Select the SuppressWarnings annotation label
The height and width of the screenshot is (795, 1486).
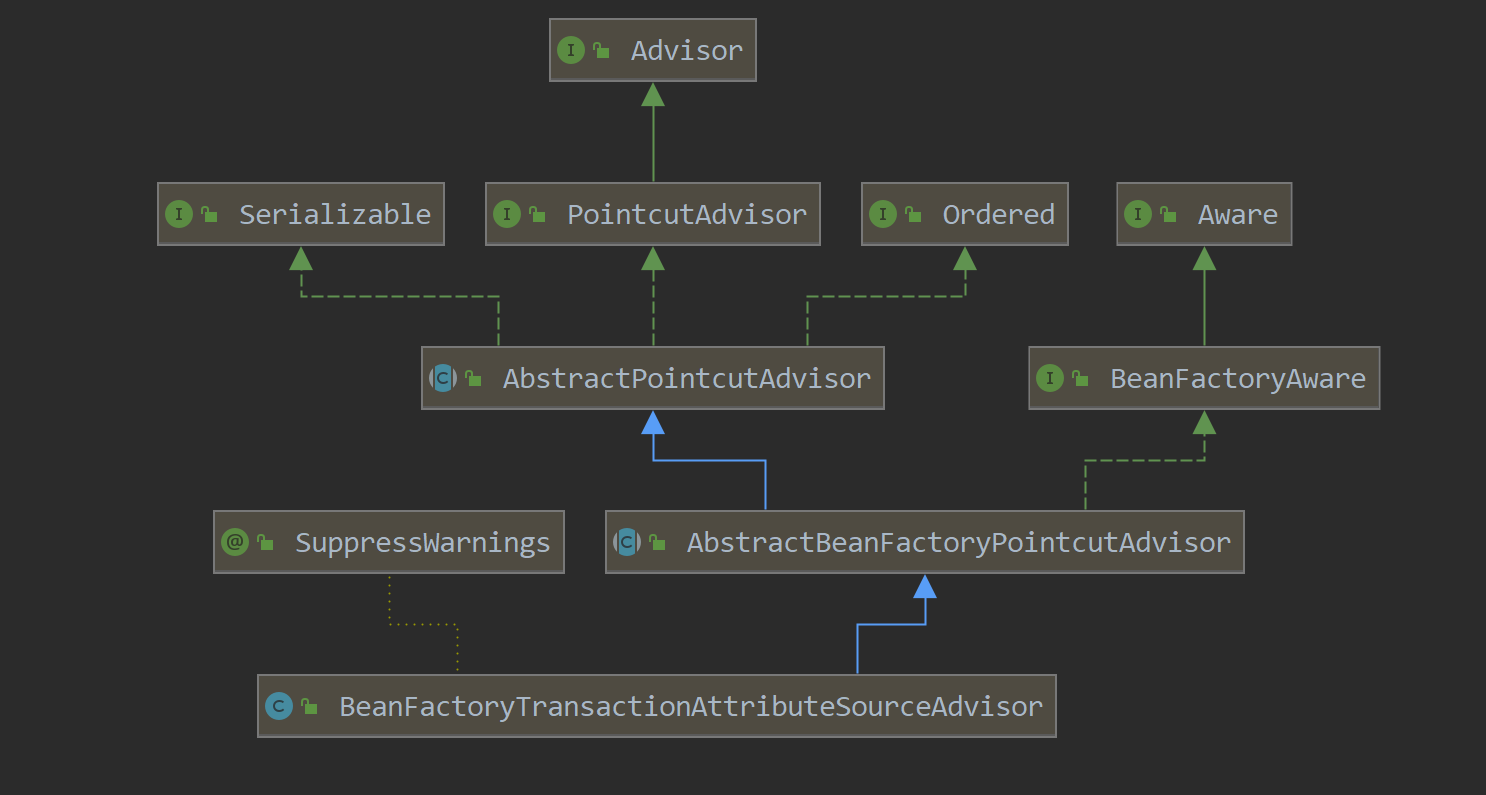click(422, 542)
